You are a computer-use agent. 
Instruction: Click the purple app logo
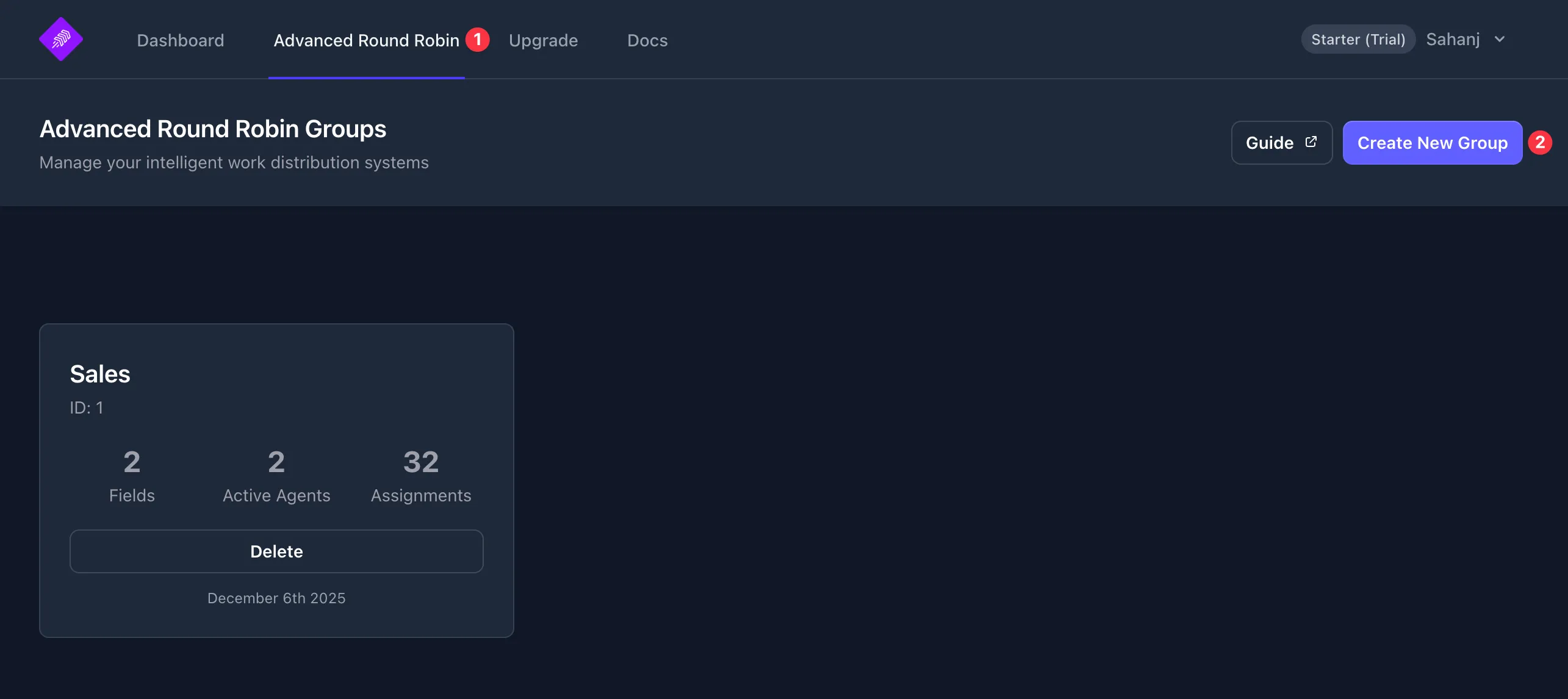pyautogui.click(x=61, y=38)
